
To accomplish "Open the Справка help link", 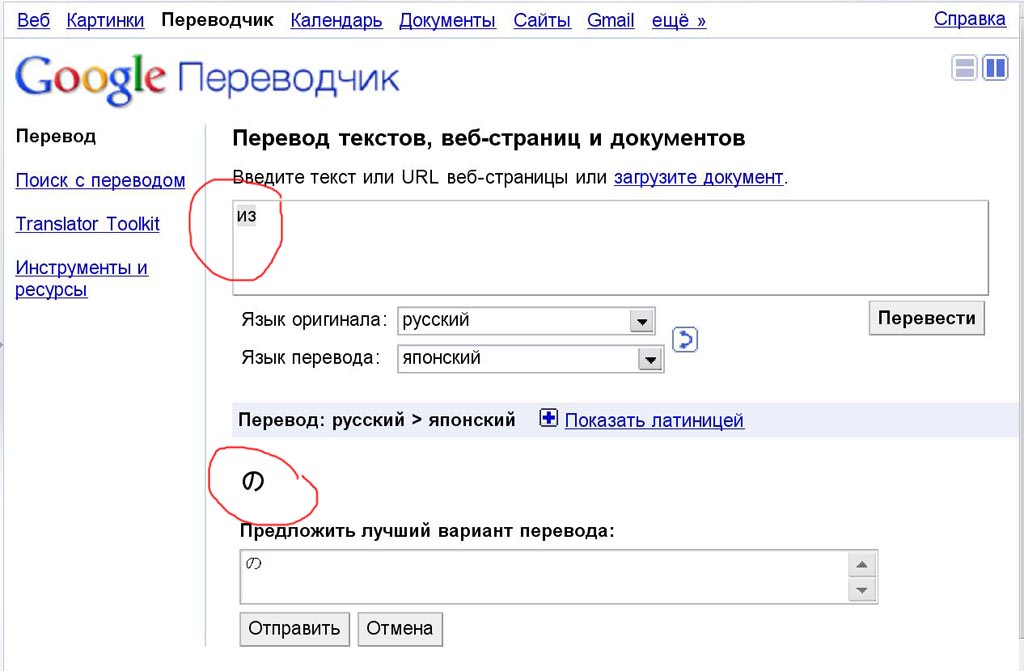I will pos(969,19).
